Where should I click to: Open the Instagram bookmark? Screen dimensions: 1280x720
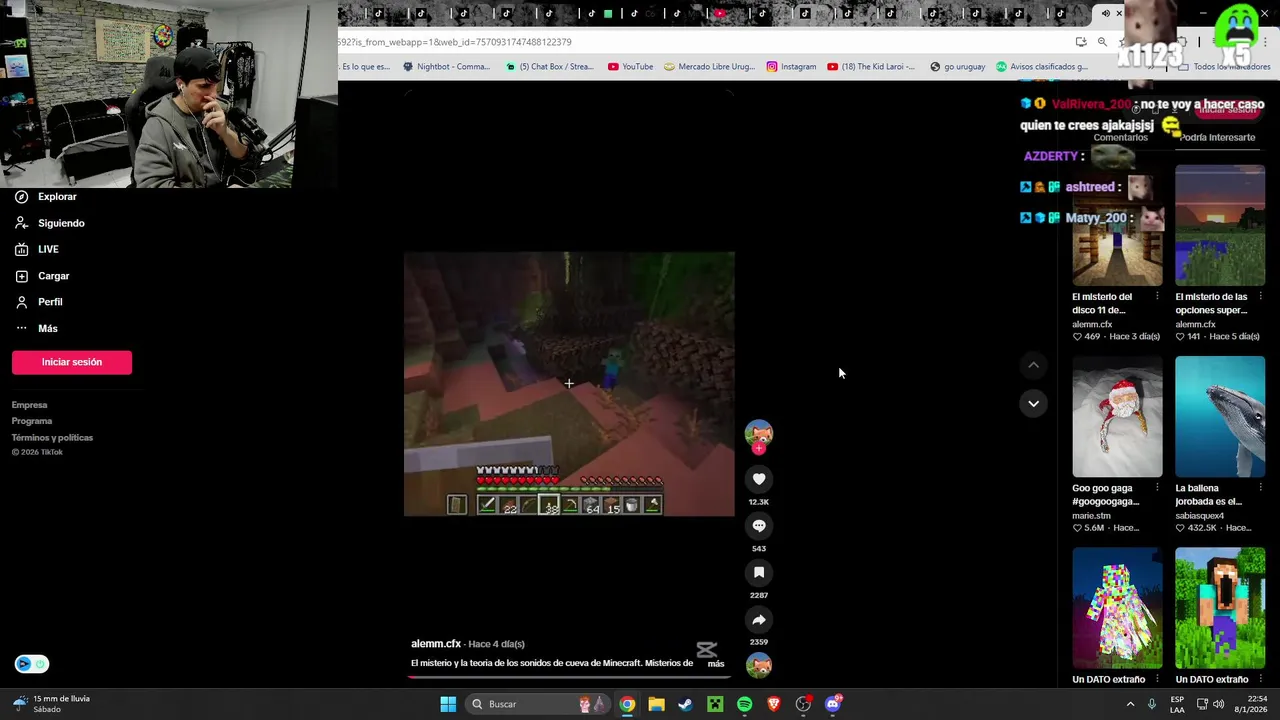(x=791, y=67)
